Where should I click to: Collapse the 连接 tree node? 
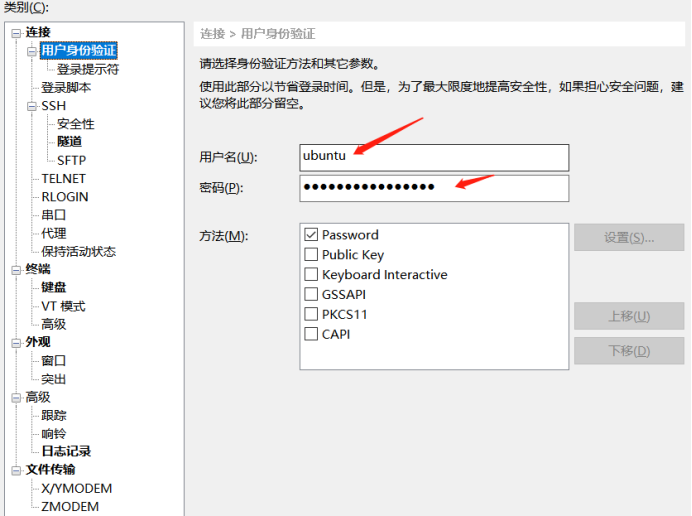click(x=16, y=33)
